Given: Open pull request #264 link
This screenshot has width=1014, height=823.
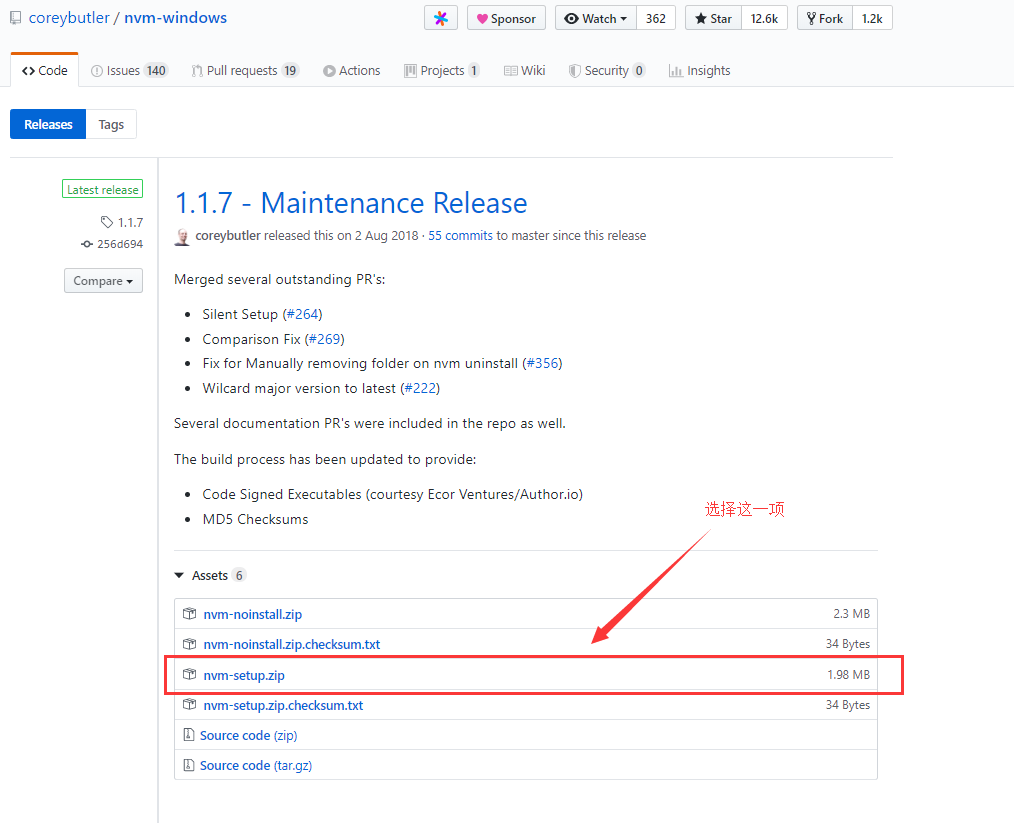Looking at the screenshot, I should (303, 314).
